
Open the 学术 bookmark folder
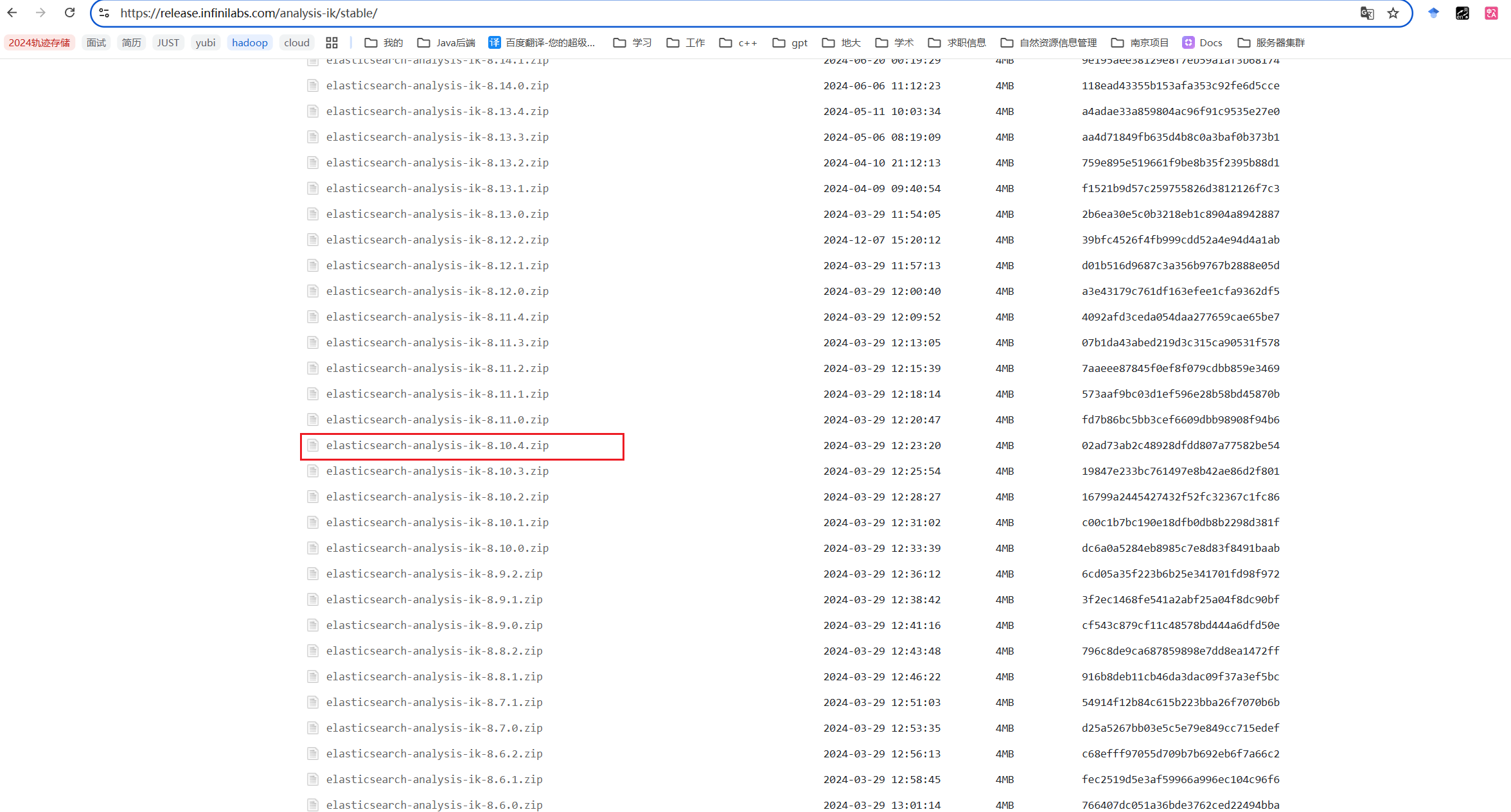point(894,42)
